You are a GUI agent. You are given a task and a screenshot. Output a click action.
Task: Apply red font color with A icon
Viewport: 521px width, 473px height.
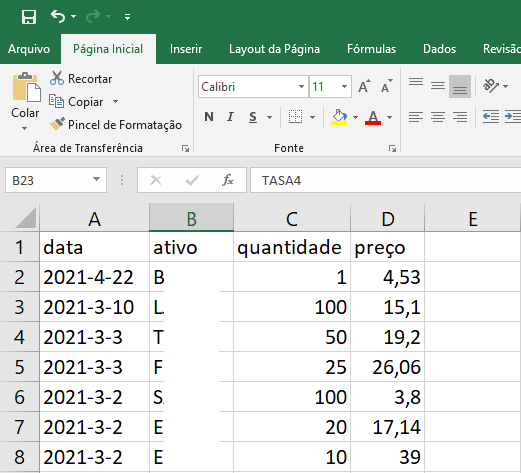click(373, 117)
